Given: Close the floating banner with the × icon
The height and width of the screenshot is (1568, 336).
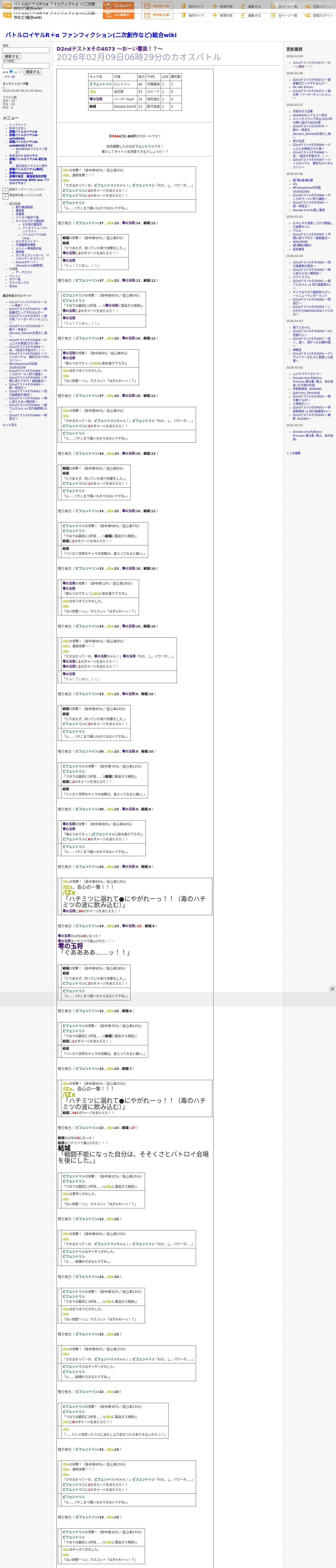Looking at the screenshot, I should pos(332,989).
